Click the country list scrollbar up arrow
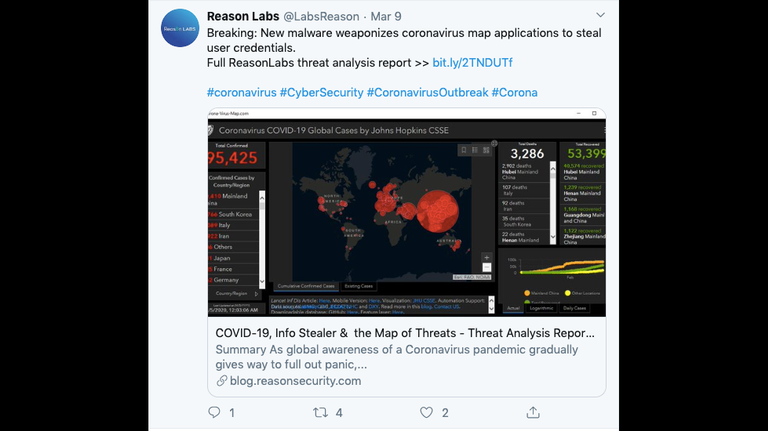This screenshot has width=768, height=431. pos(262,197)
